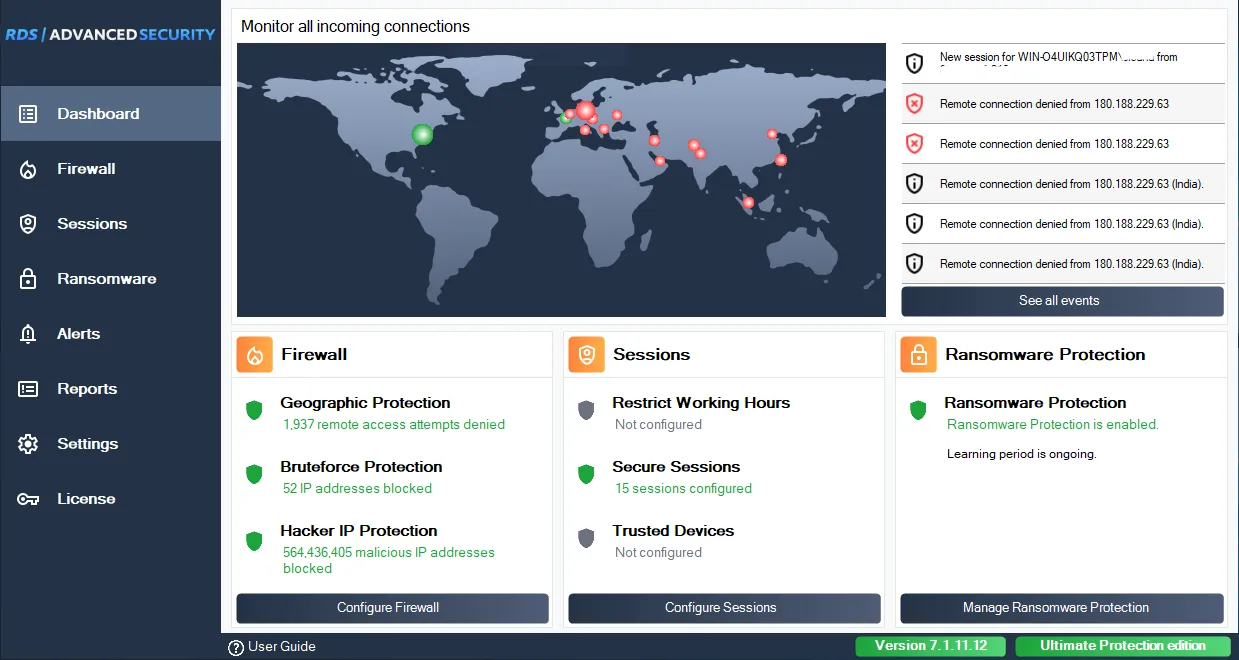This screenshot has height=660, width=1239.
Task: Click the Alerts bell icon in sidebar
Action: [x=28, y=334]
